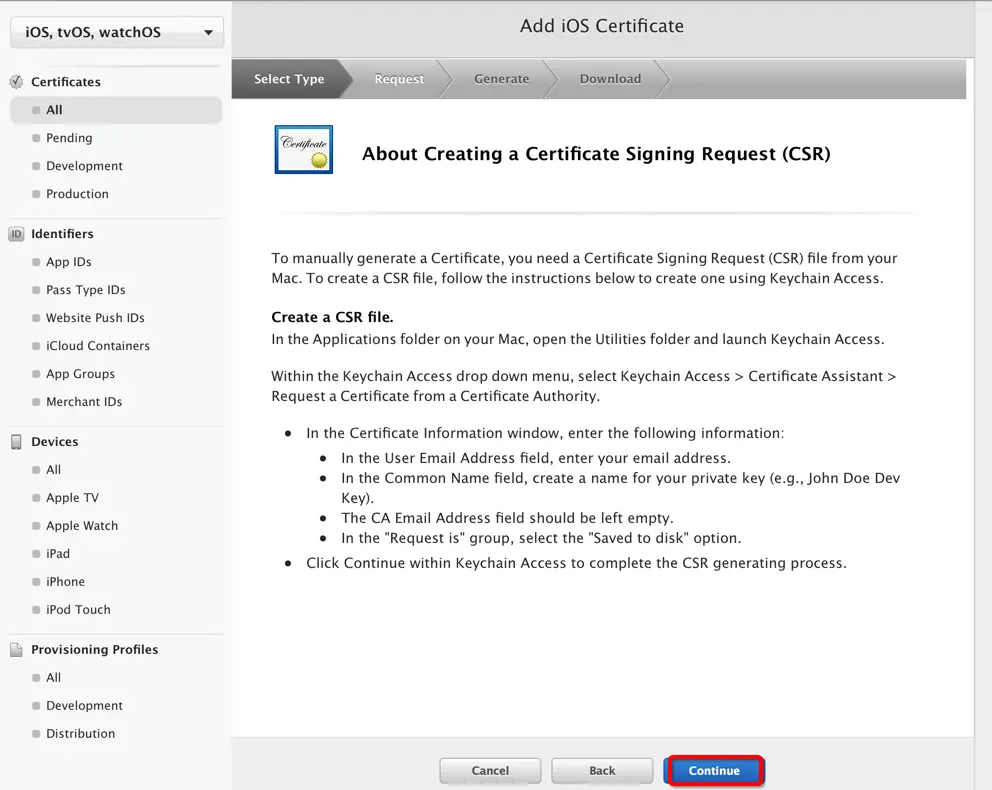Select All under Devices
The height and width of the screenshot is (790, 992).
[53, 469]
